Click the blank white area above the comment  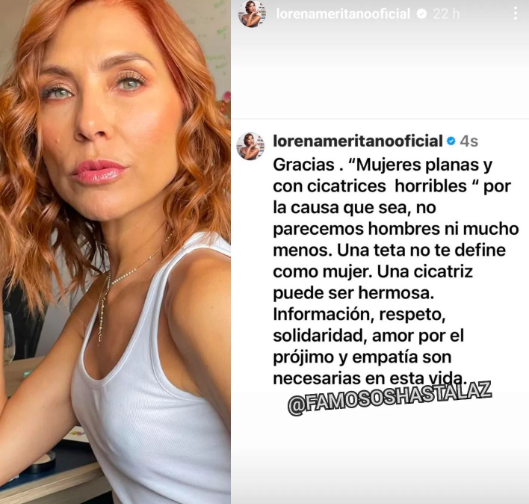coord(380,73)
